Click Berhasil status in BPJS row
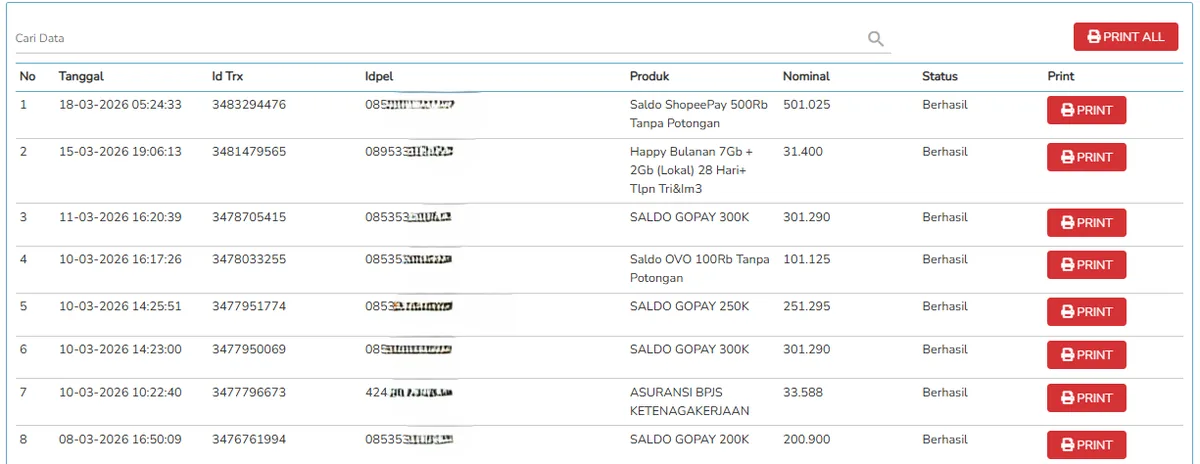Viewport: 1200px width, 464px height. [x=945, y=392]
